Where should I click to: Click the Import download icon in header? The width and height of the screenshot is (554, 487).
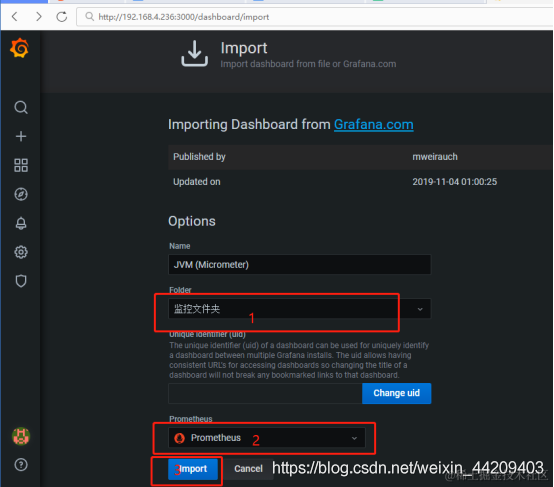pyautogui.click(x=194, y=53)
